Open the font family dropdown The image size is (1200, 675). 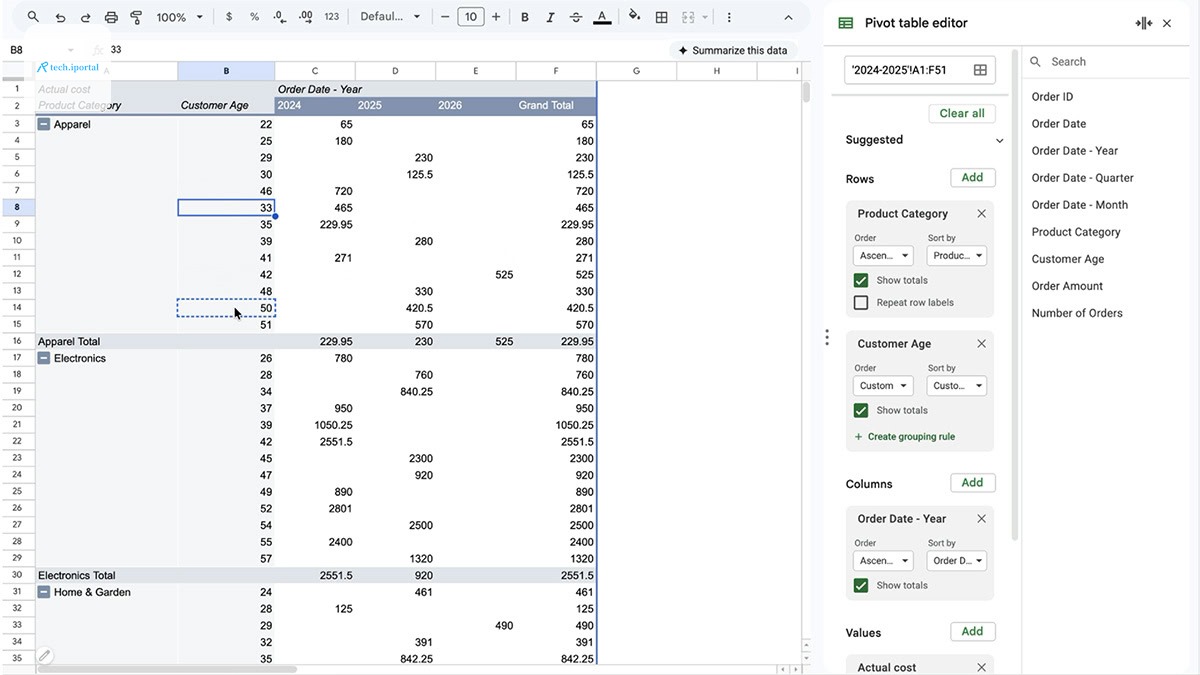(391, 17)
